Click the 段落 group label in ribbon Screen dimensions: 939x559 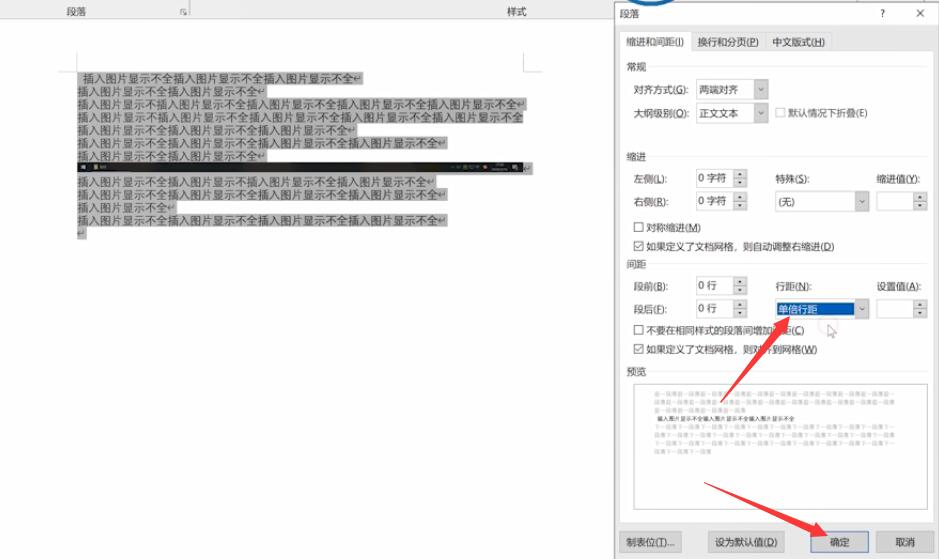(x=76, y=11)
